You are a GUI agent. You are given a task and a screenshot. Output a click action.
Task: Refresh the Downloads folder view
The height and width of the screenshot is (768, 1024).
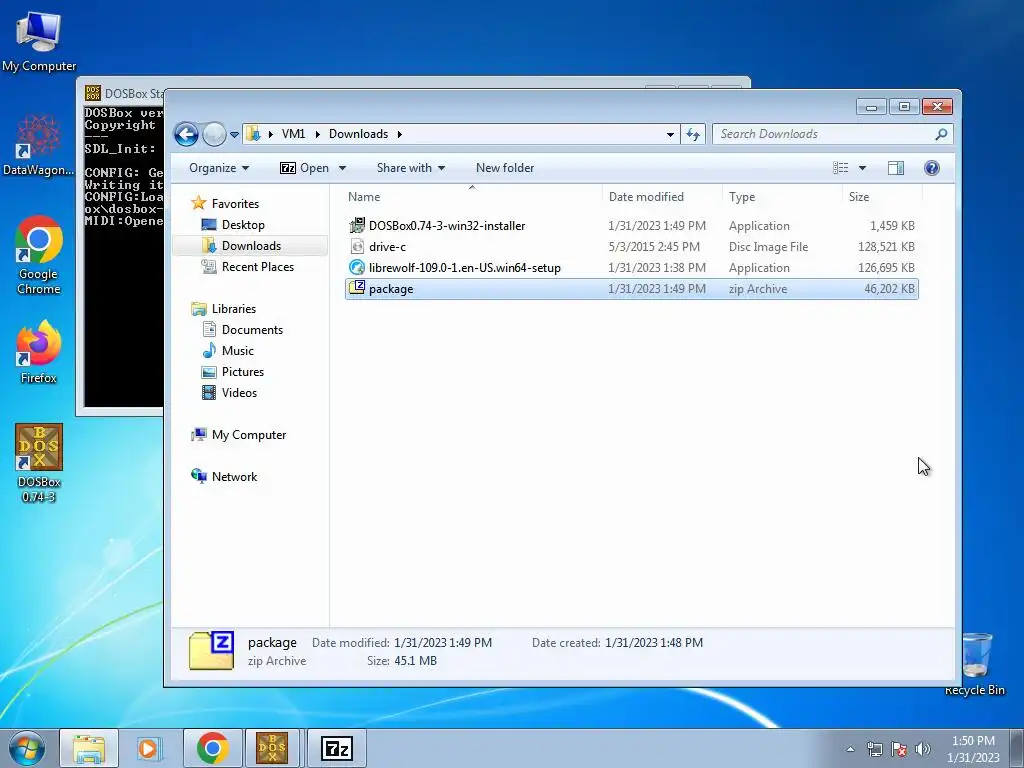pyautogui.click(x=693, y=135)
